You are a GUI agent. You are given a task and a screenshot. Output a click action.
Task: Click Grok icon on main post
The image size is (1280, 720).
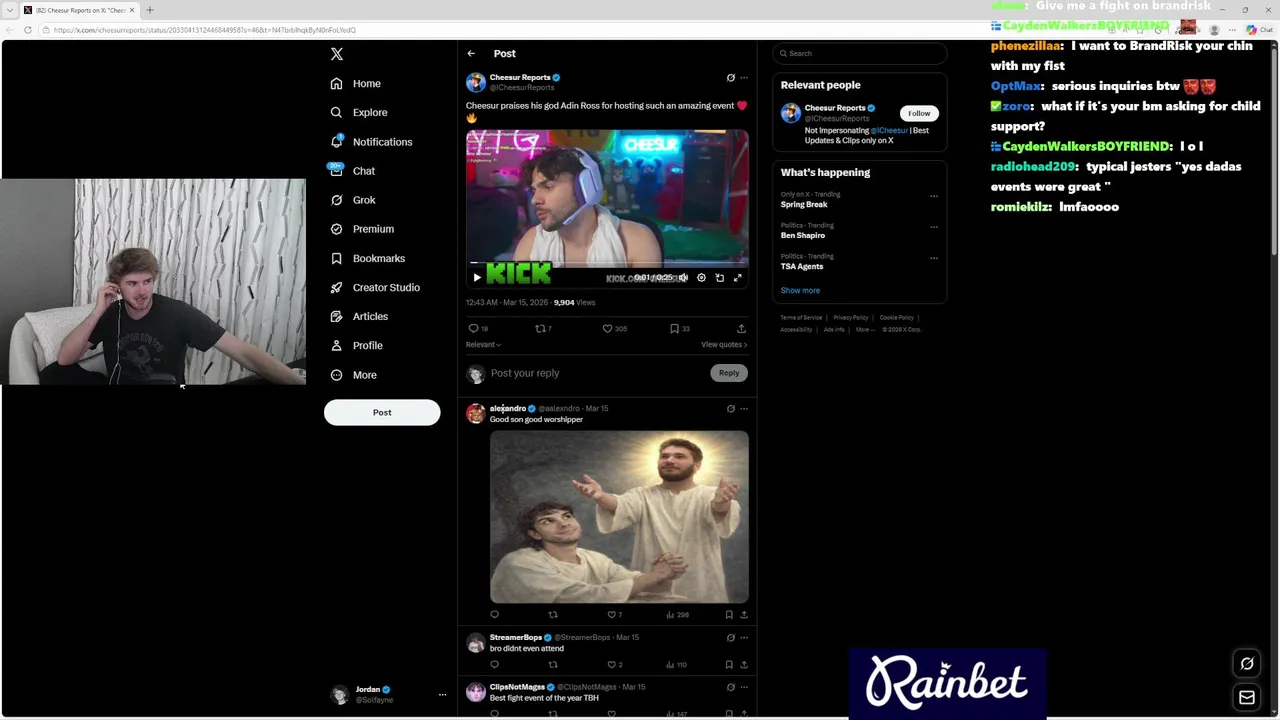pyautogui.click(x=730, y=78)
